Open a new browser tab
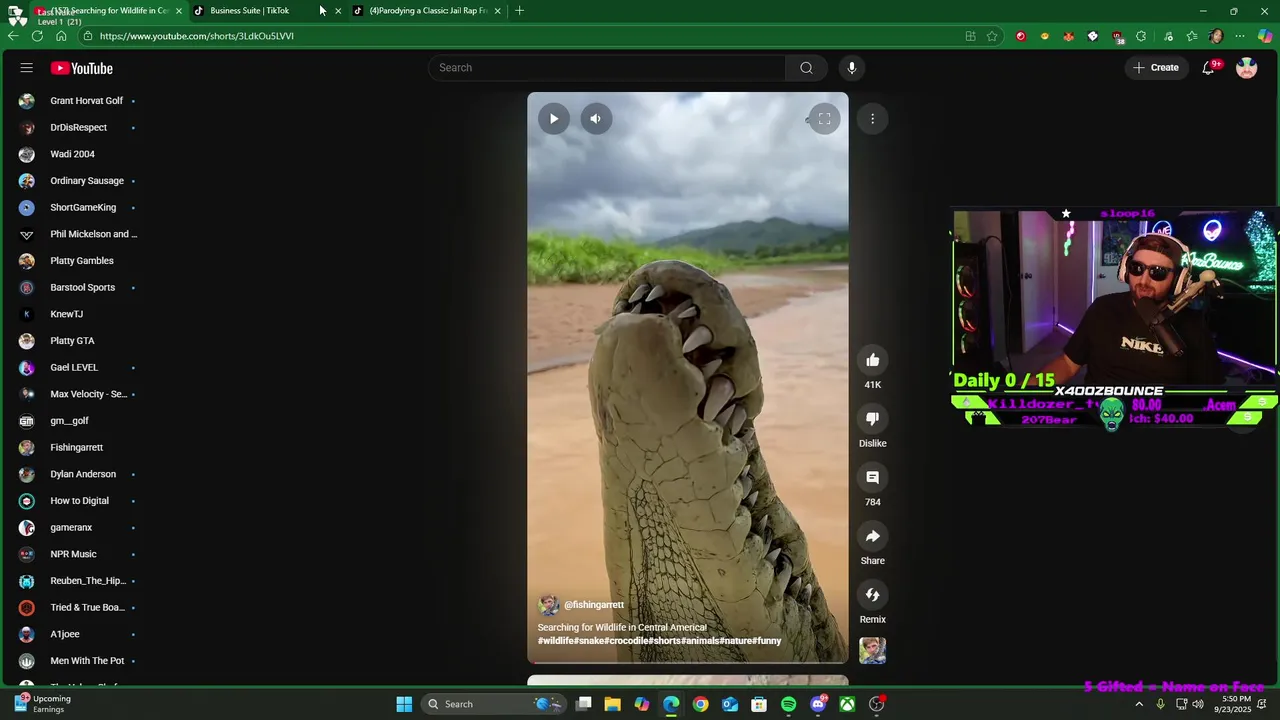Viewport: 1280px width, 720px height. click(x=519, y=11)
